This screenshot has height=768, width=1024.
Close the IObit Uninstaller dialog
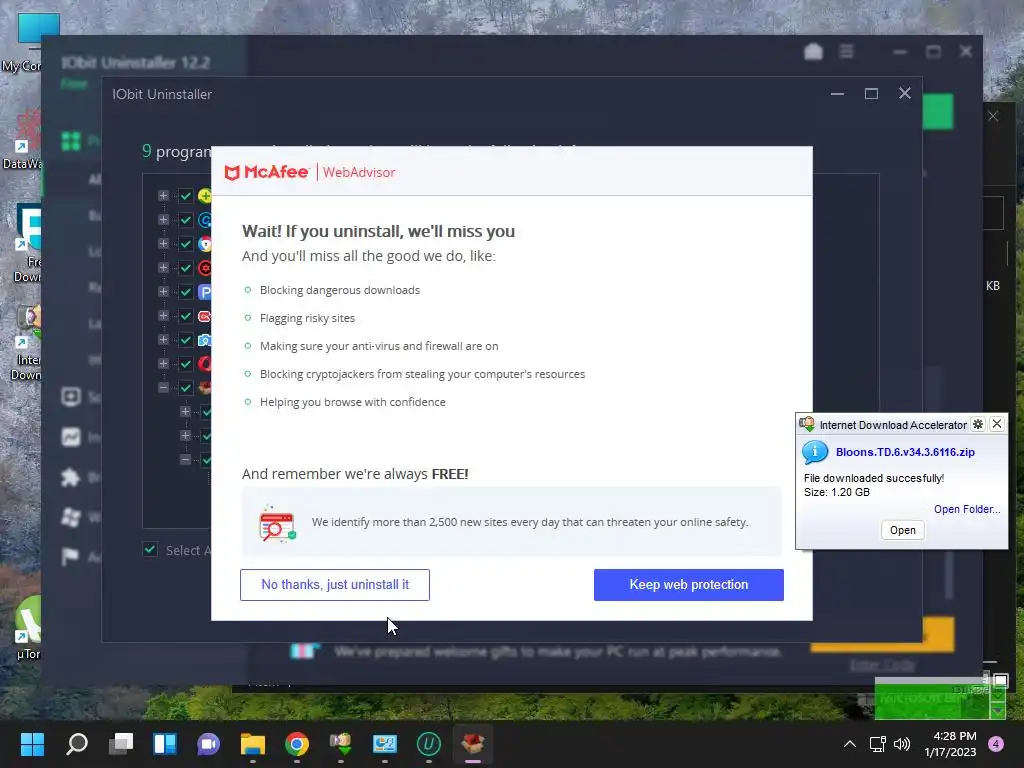(904, 93)
